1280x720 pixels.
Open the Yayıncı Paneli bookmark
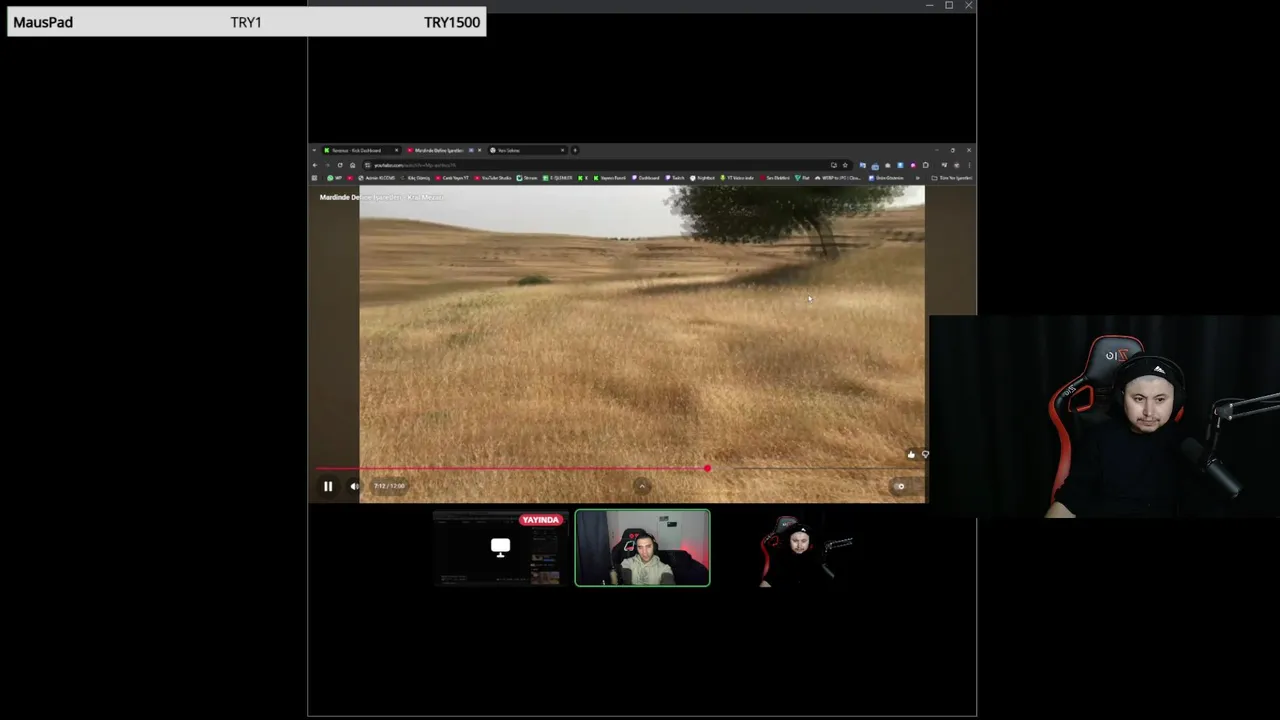point(610,178)
